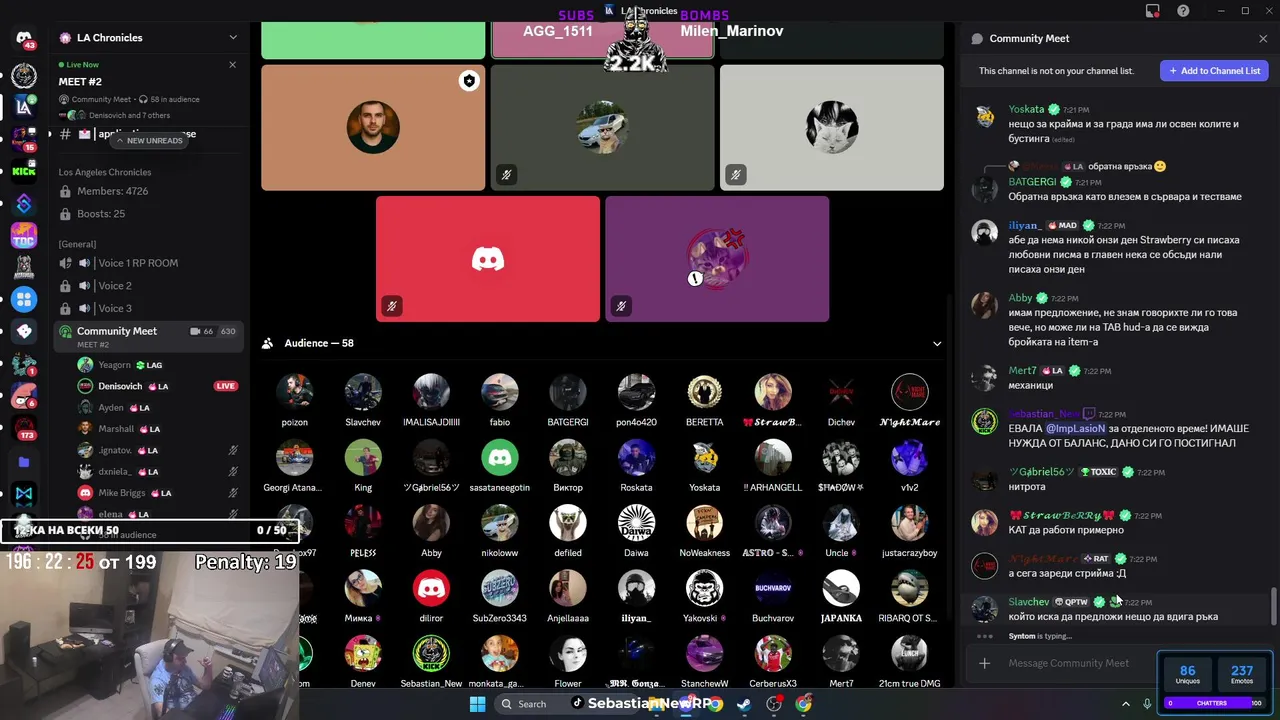The width and height of the screenshot is (1280, 720).
Task: Open Steam from the taskbar
Action: click(743, 704)
